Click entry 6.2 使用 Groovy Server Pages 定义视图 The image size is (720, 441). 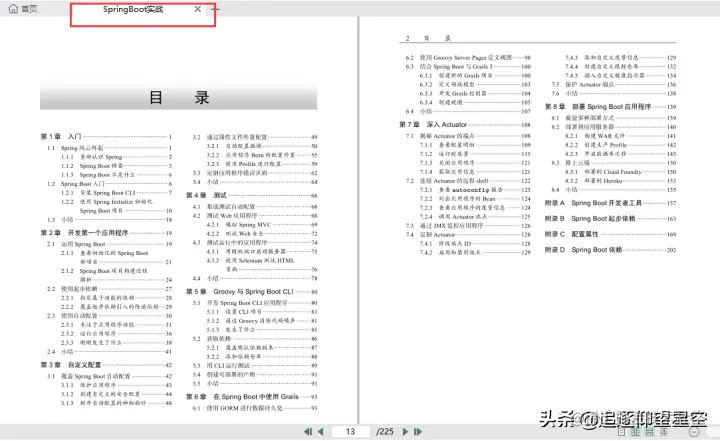click(468, 58)
